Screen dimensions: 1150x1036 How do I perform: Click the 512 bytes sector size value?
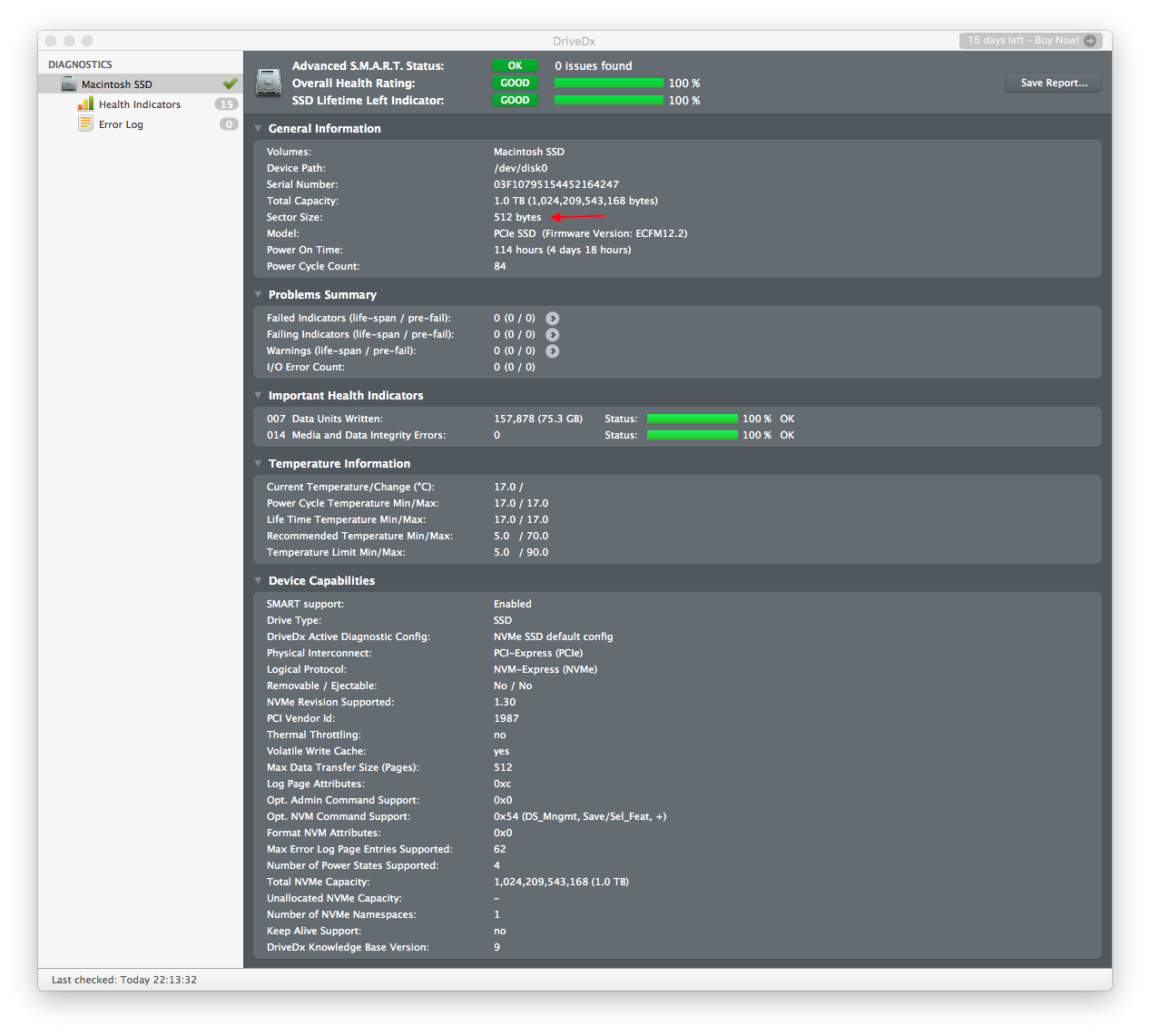tap(517, 217)
